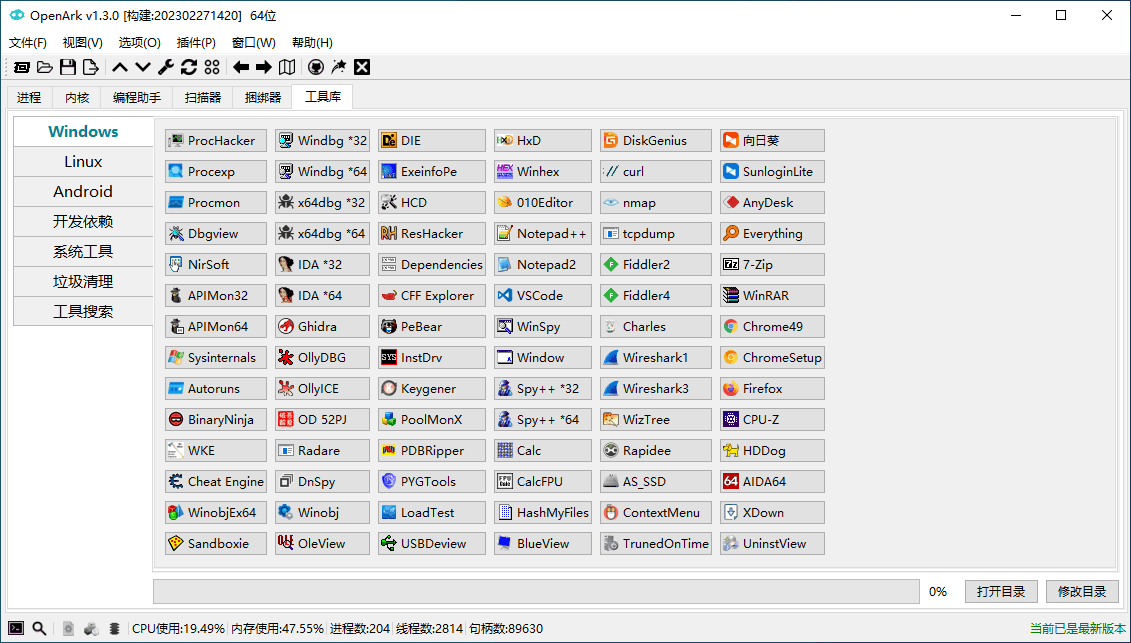Click the 修改目录 button
This screenshot has width=1131, height=643.
tap(1082, 592)
